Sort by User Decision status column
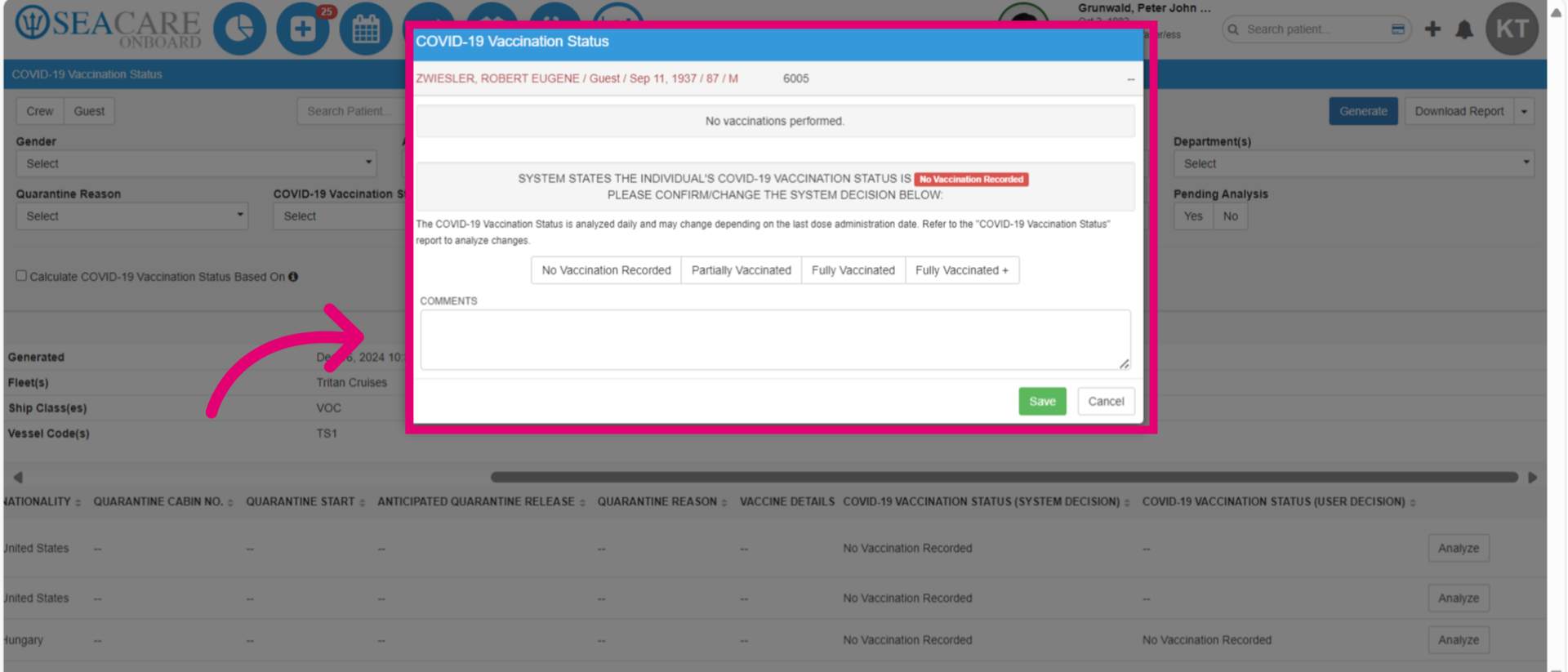This screenshot has height=672, width=1568. pos(1413,503)
